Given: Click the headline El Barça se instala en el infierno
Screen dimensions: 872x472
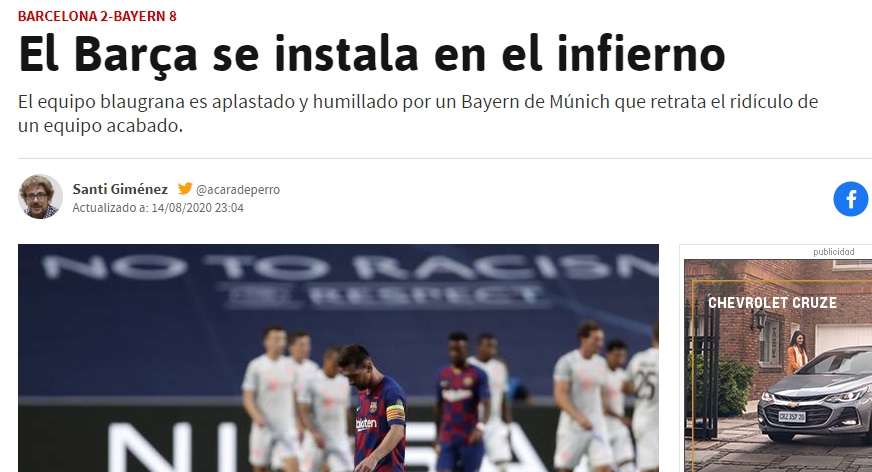Looking at the screenshot, I should [371, 54].
